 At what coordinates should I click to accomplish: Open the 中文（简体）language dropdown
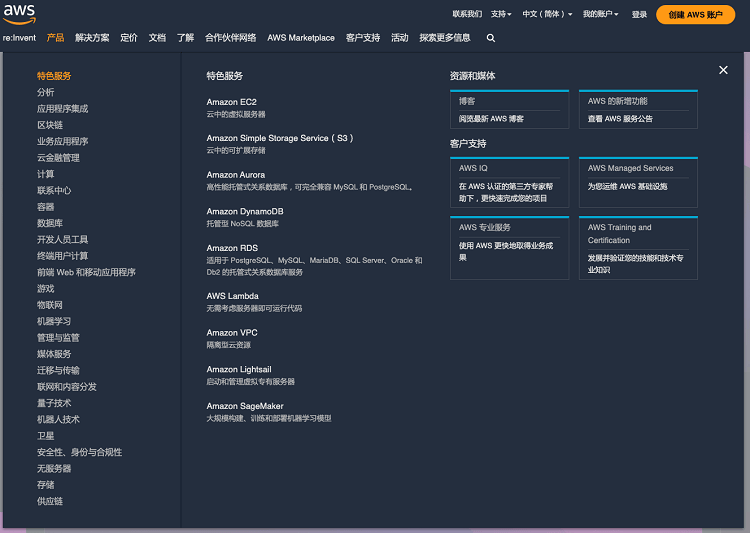tap(547, 14)
